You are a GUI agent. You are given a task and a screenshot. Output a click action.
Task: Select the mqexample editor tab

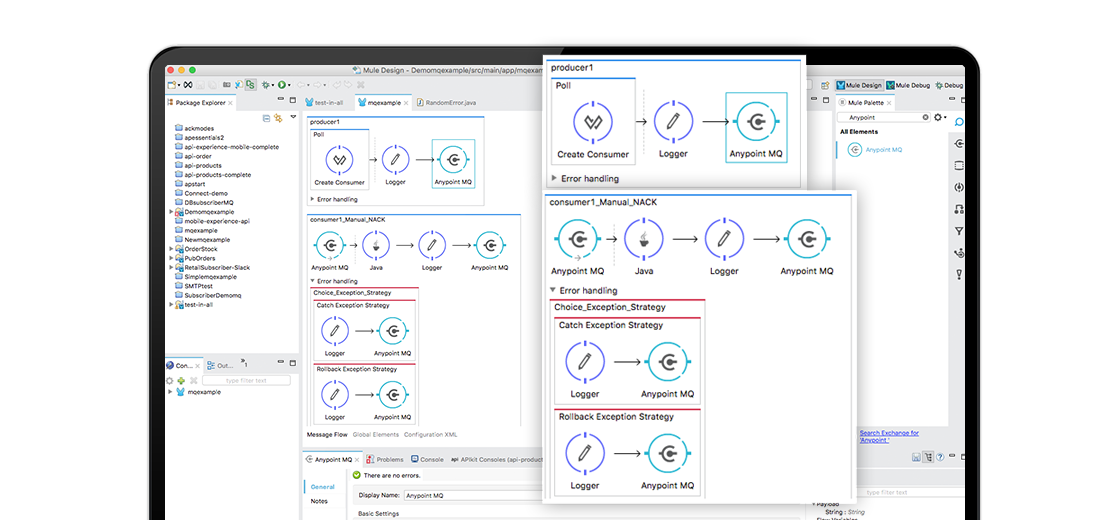(x=384, y=103)
